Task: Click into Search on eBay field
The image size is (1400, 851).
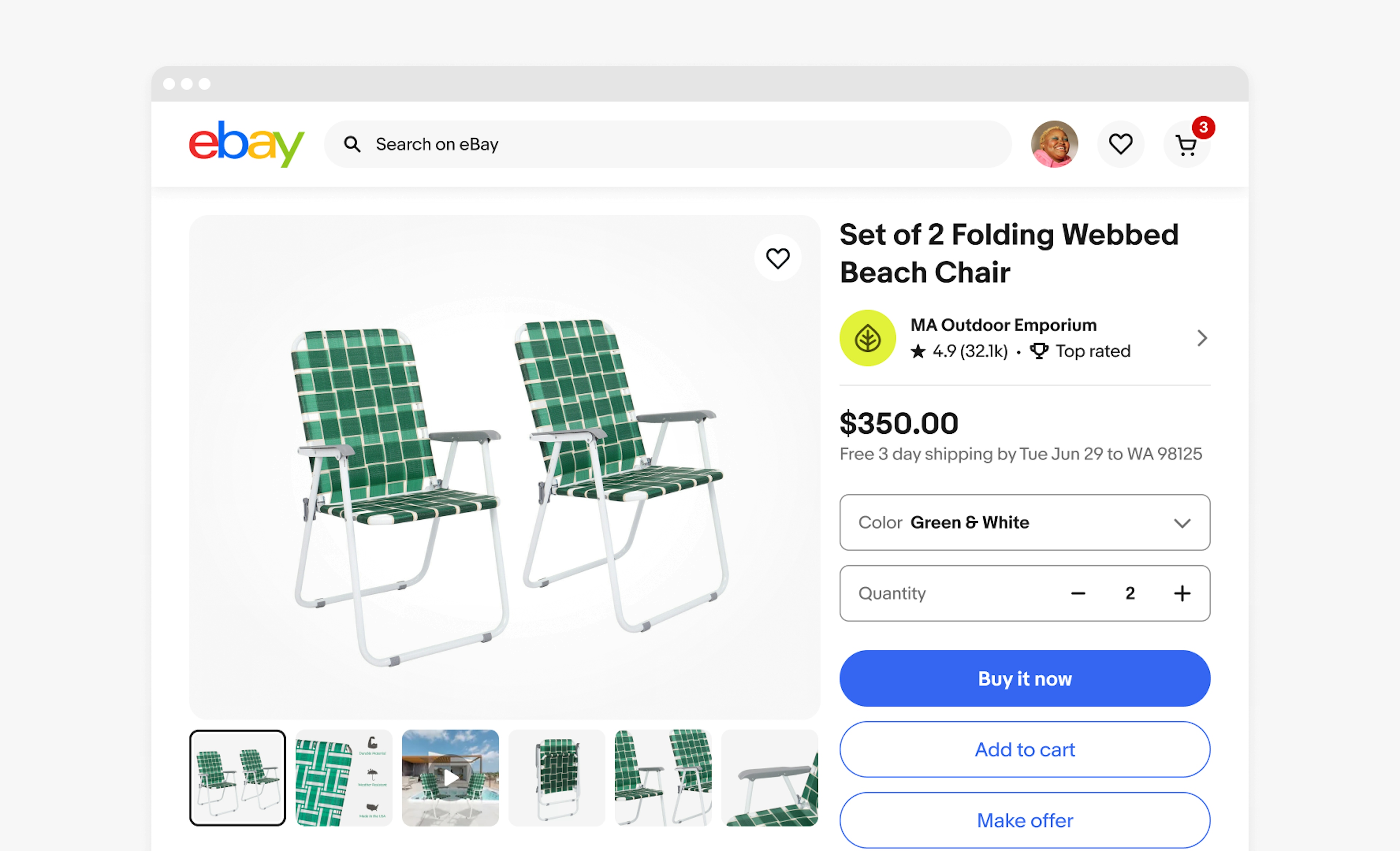Action: tap(668, 144)
